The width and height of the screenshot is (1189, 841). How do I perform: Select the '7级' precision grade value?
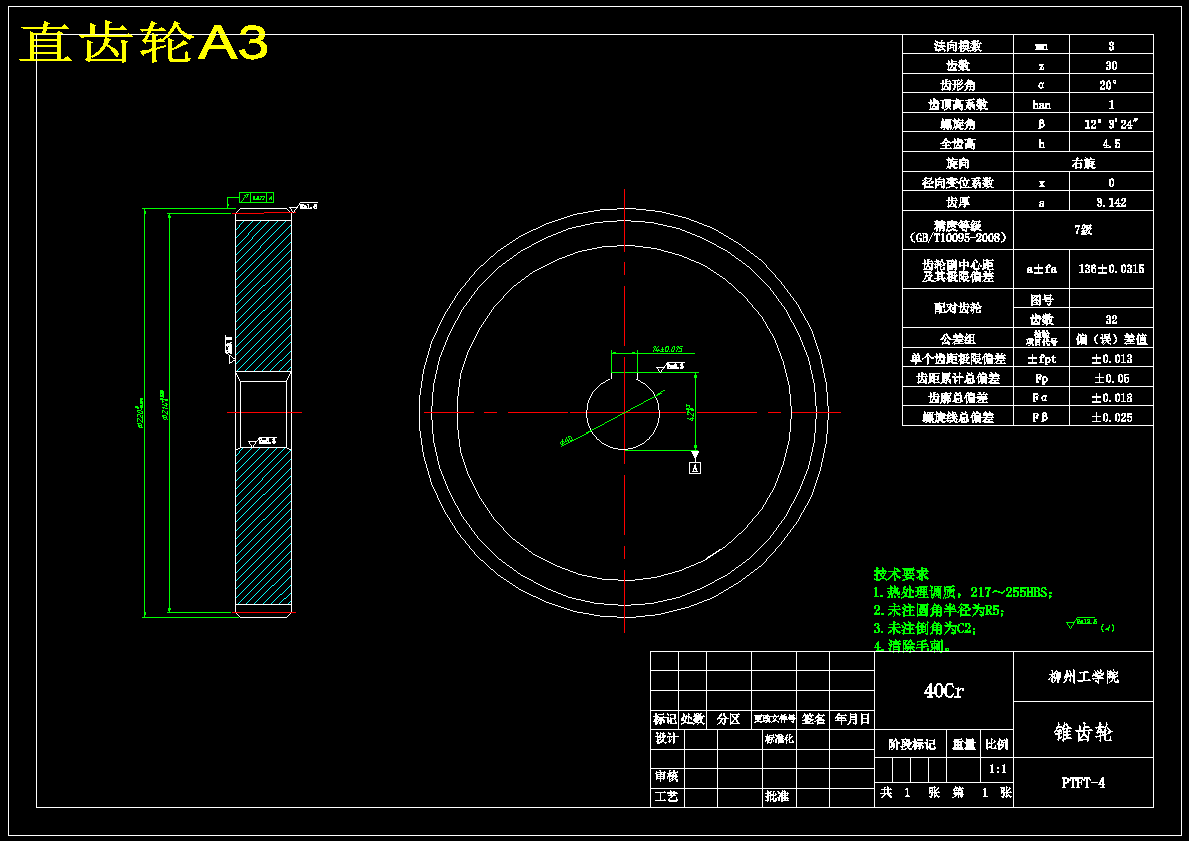(1084, 230)
